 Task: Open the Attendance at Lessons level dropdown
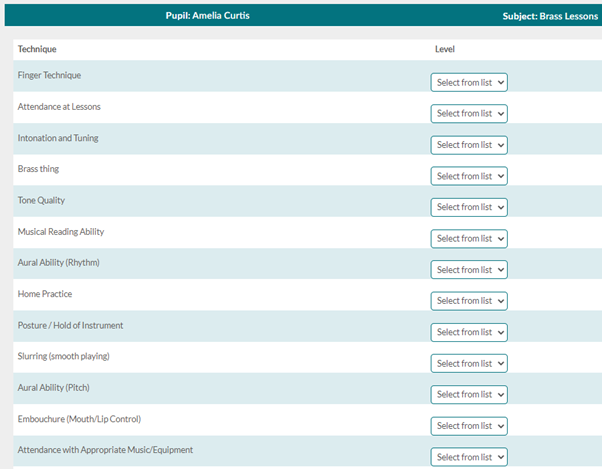[469, 114]
